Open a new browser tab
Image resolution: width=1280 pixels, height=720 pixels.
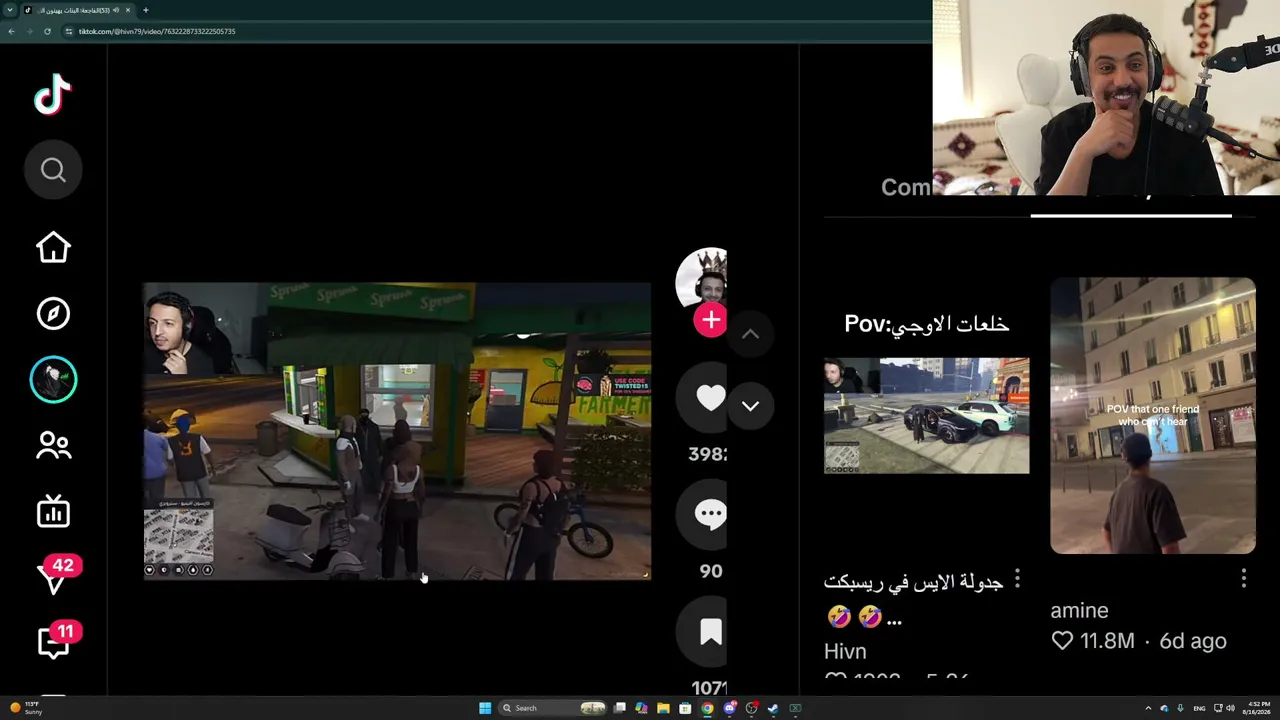click(x=145, y=10)
